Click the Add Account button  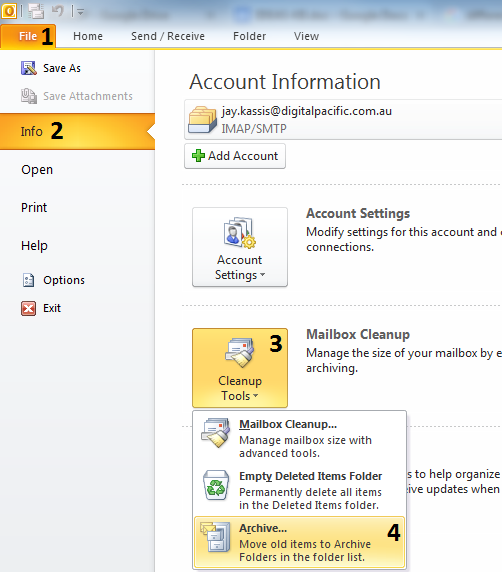(x=235, y=156)
